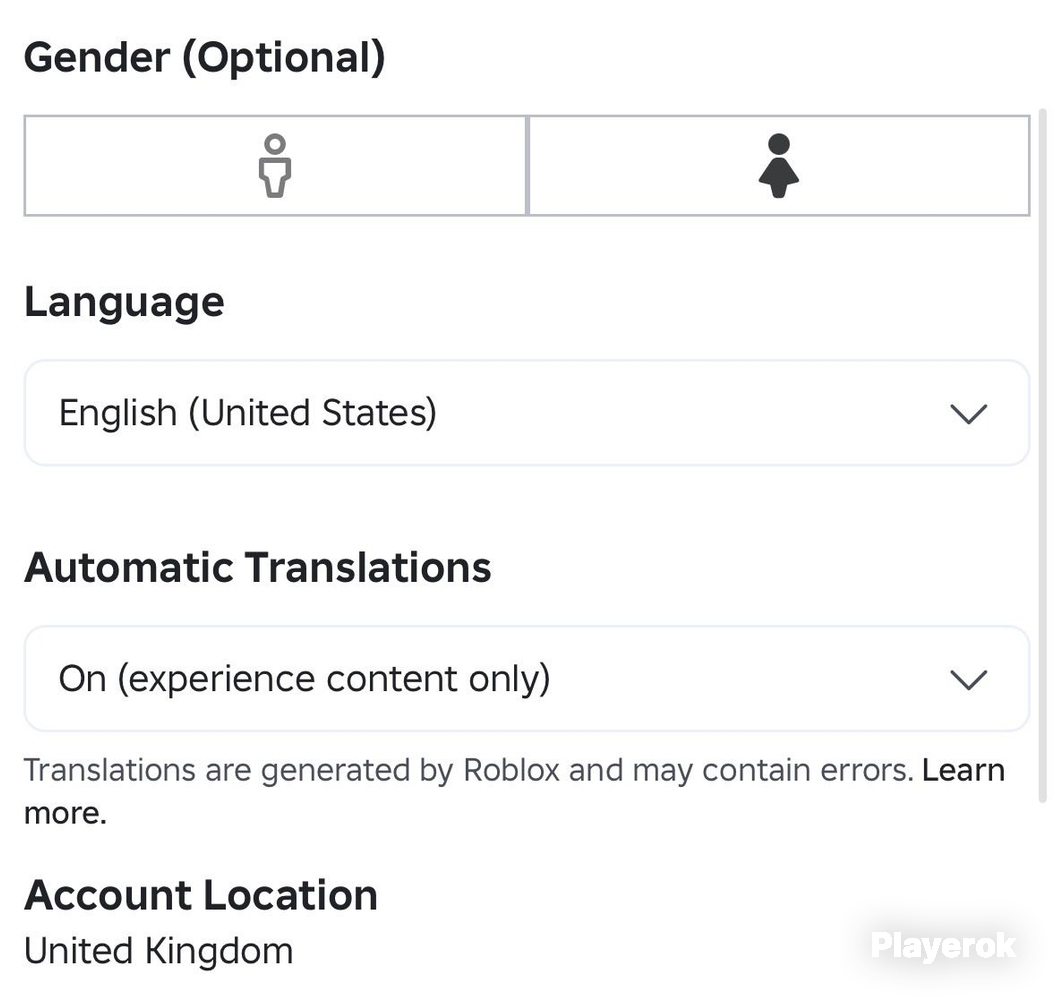Click the Playerok watermark logo
Image resolution: width=1055 pixels, height=1000 pixels.
pyautogui.click(x=943, y=945)
